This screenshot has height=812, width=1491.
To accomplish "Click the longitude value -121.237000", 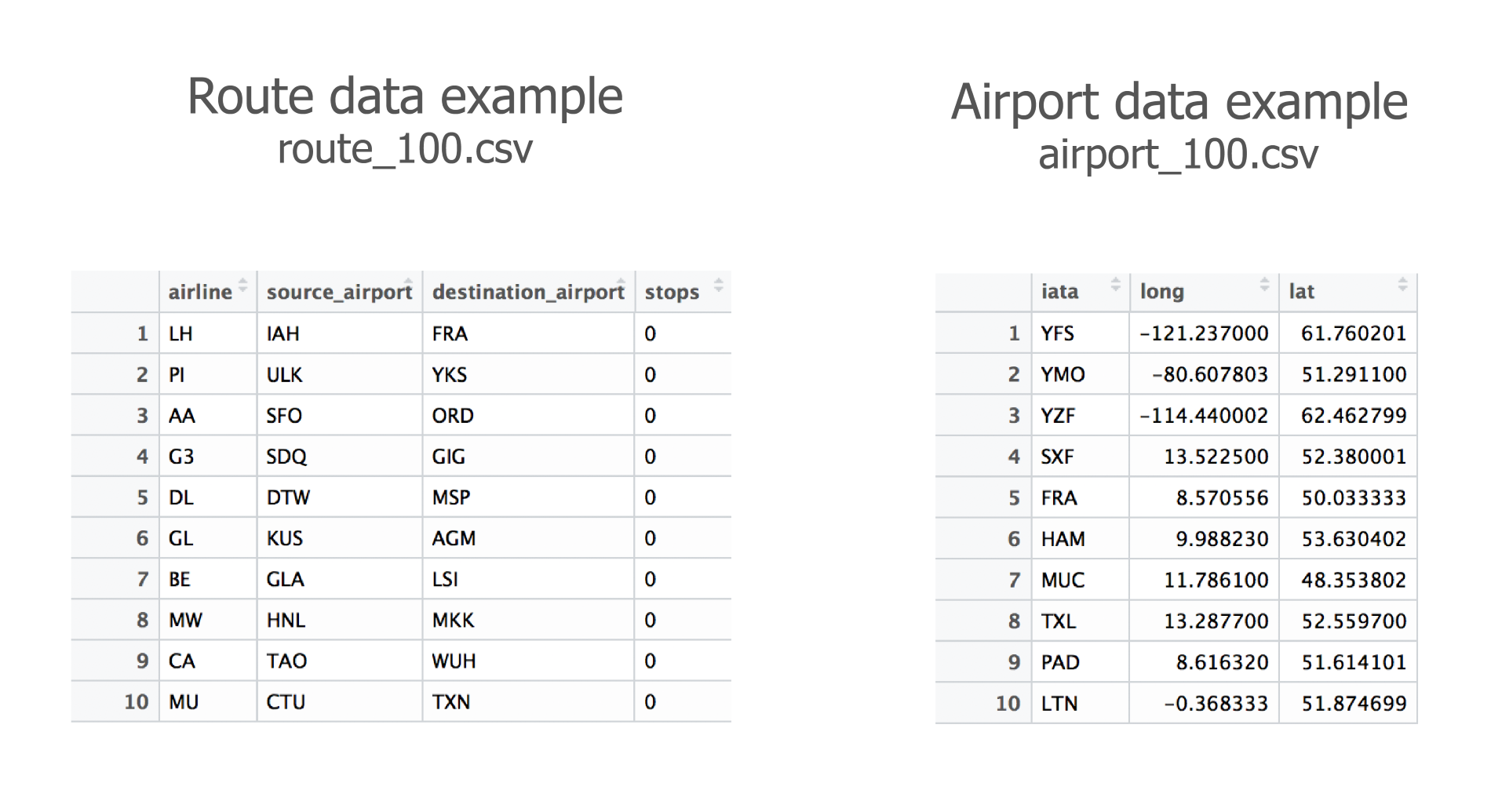I will (1204, 333).
